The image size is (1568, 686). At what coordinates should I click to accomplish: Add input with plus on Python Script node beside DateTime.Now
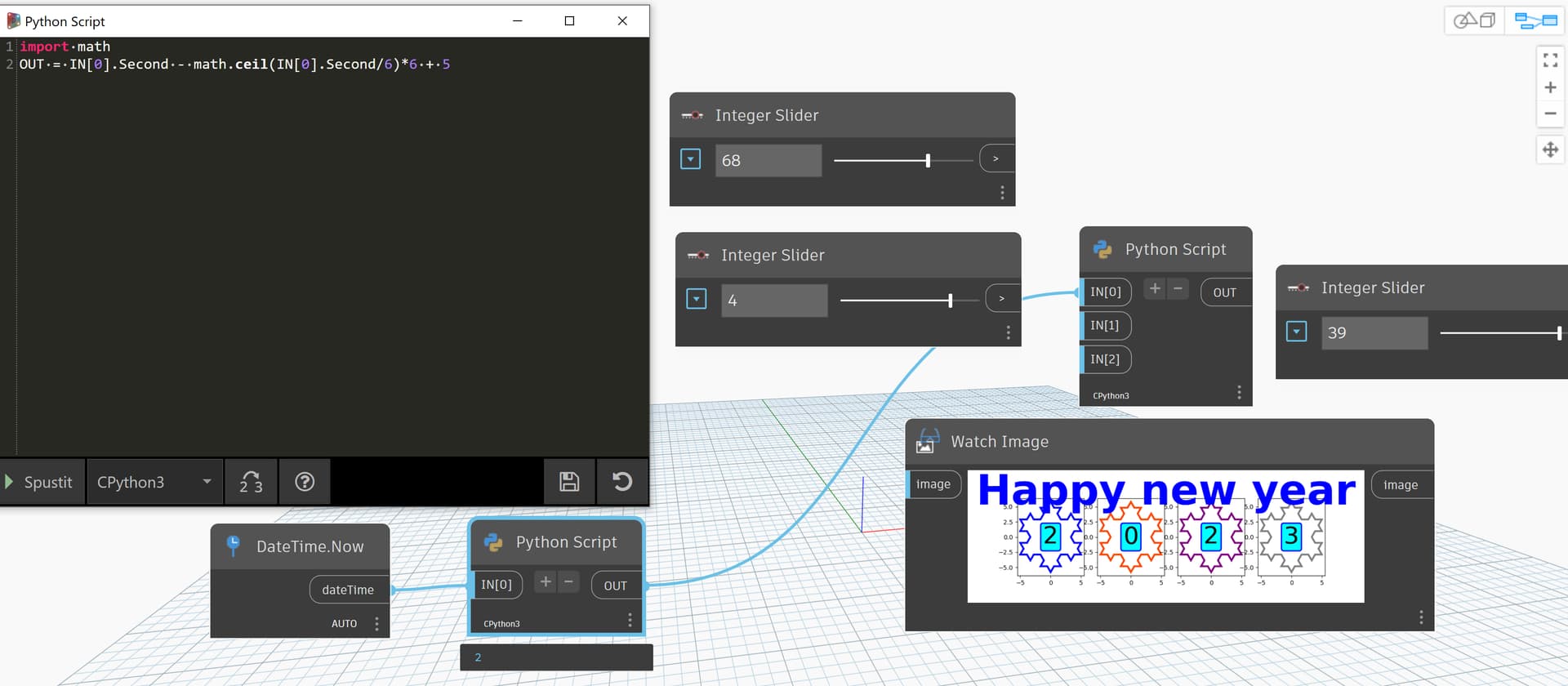tap(546, 581)
